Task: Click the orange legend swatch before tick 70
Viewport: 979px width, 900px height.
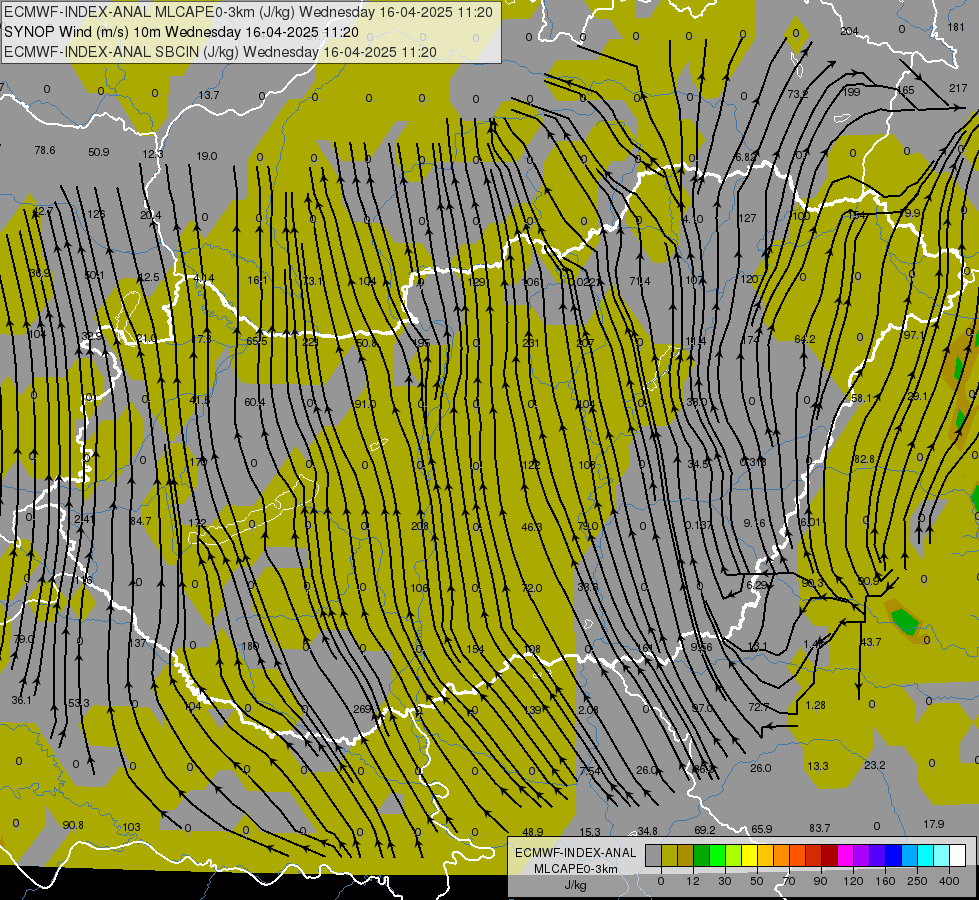Action: click(782, 856)
